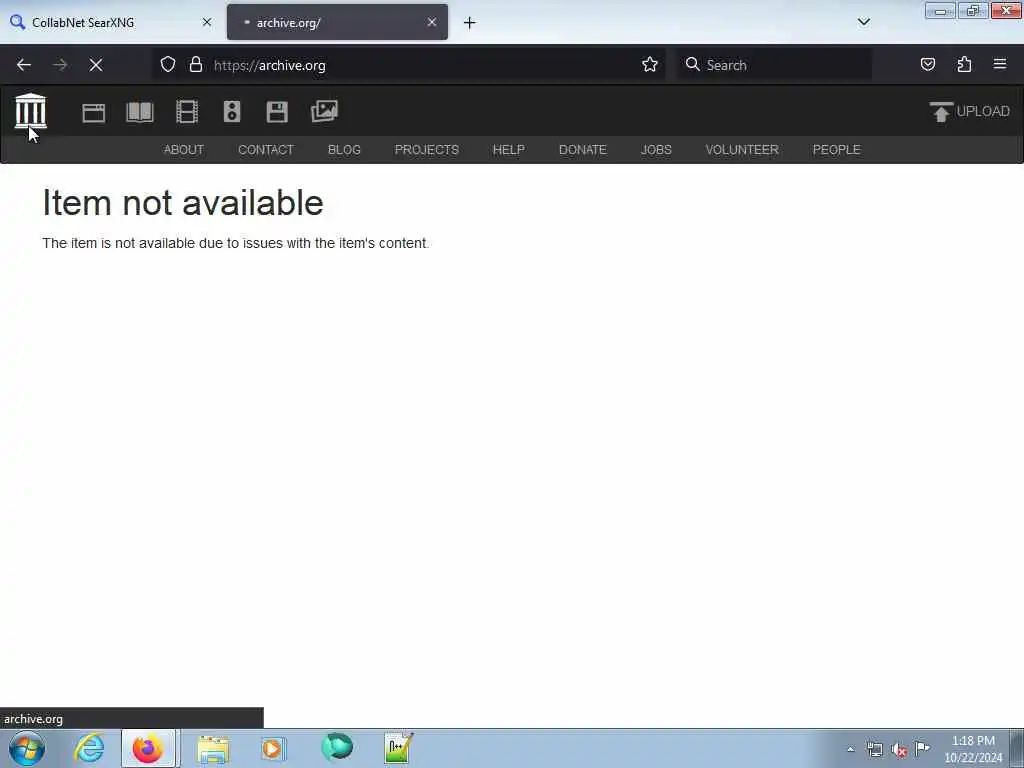Screen dimensions: 1024x768
Task: Close the archive.org tab
Action: pyautogui.click(x=432, y=22)
